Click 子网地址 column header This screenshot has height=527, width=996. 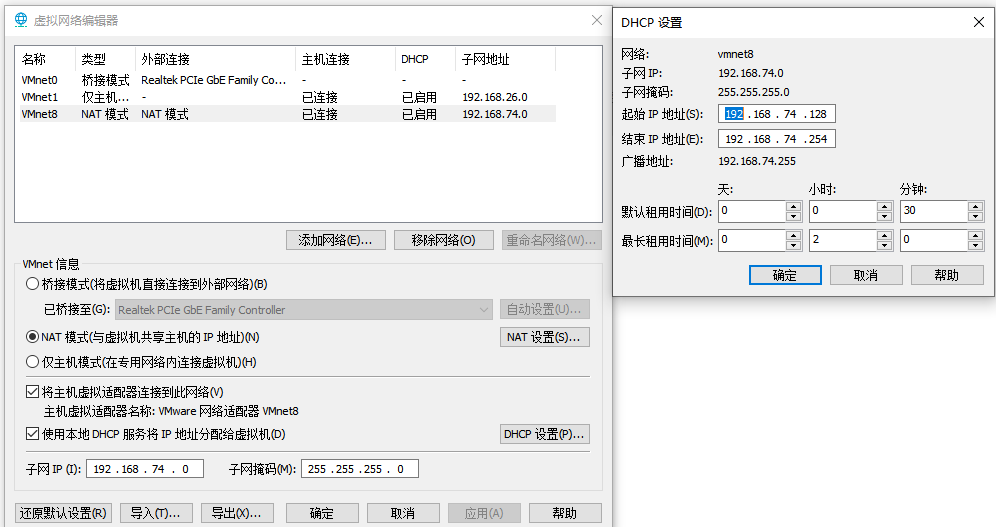(x=506, y=59)
